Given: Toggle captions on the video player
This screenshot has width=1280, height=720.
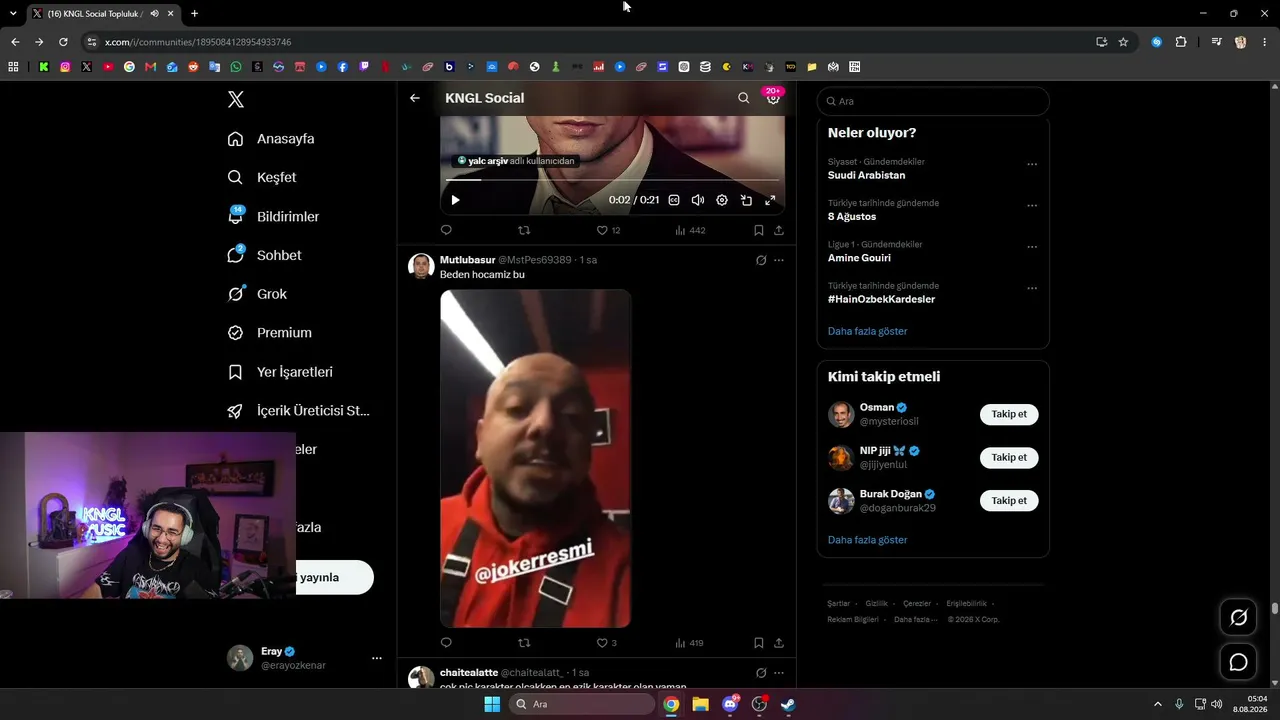Looking at the screenshot, I should click(x=674, y=200).
